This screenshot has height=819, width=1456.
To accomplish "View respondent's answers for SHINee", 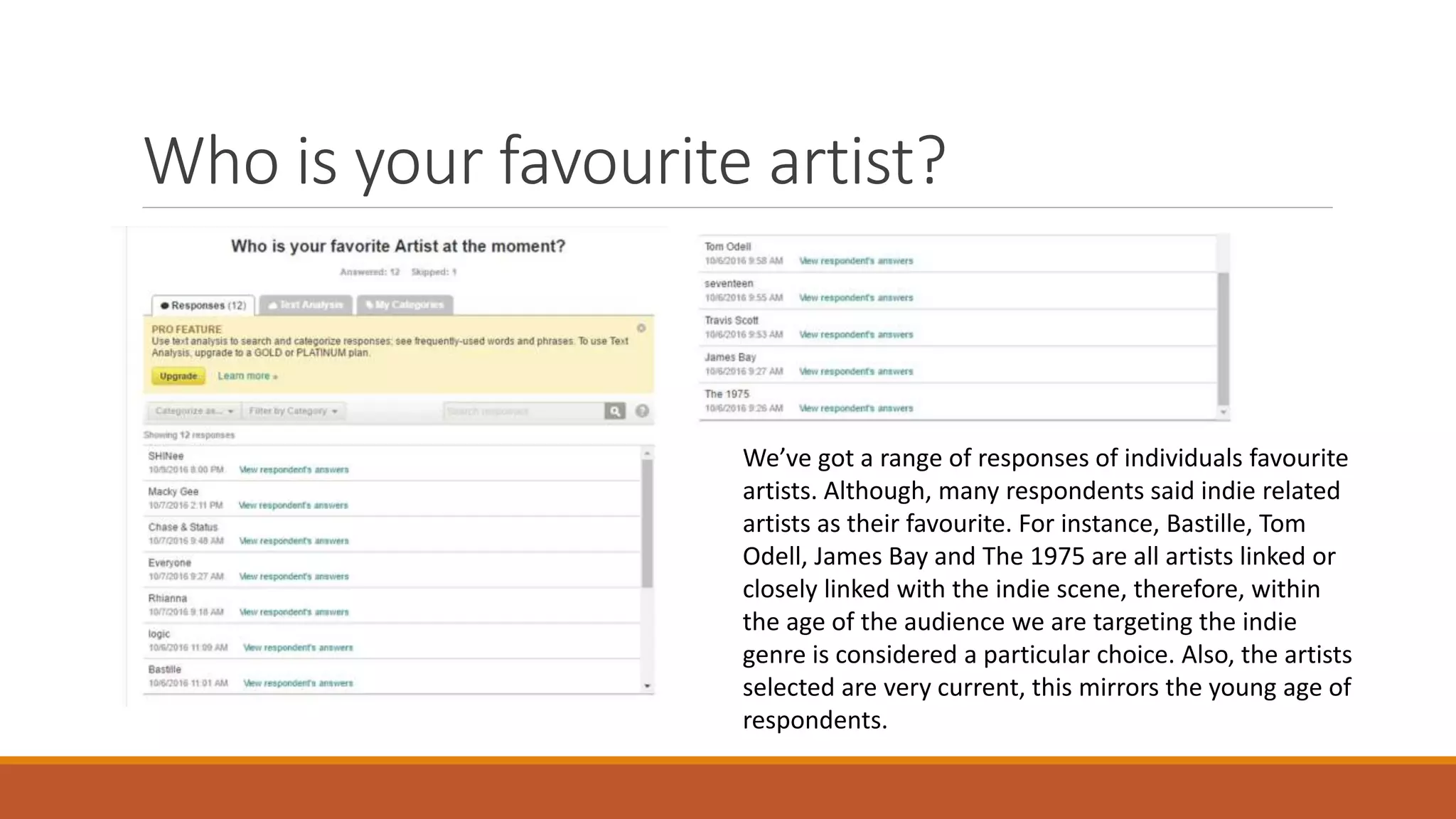I will pyautogui.click(x=294, y=470).
